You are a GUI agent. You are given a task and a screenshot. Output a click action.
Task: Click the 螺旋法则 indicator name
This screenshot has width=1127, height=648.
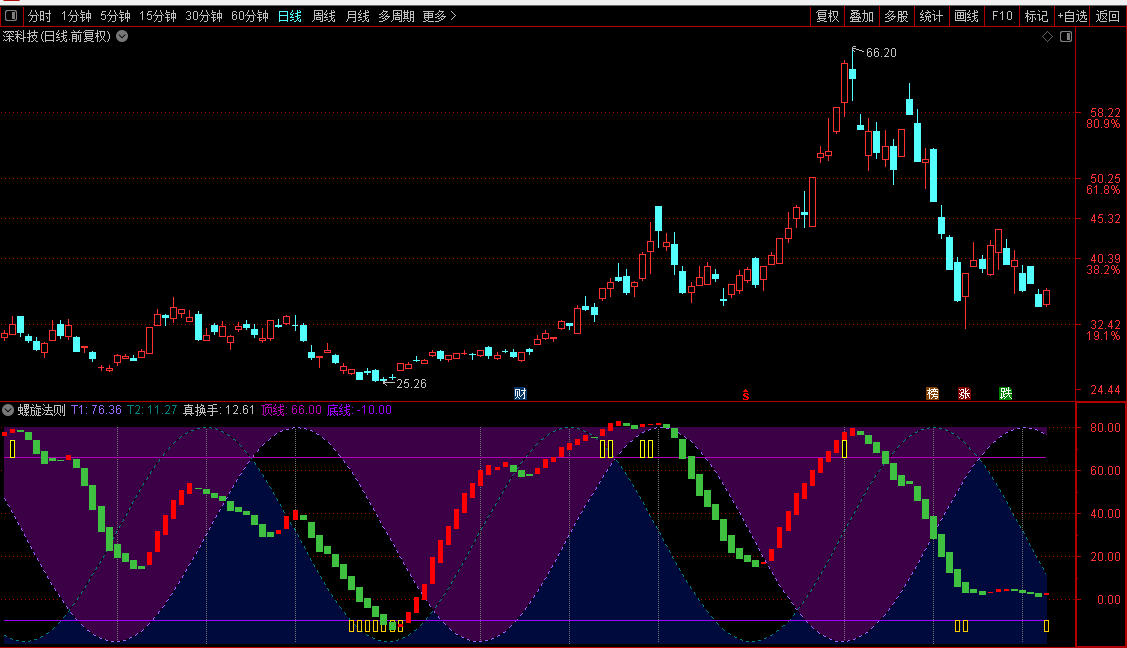[x=42, y=410]
